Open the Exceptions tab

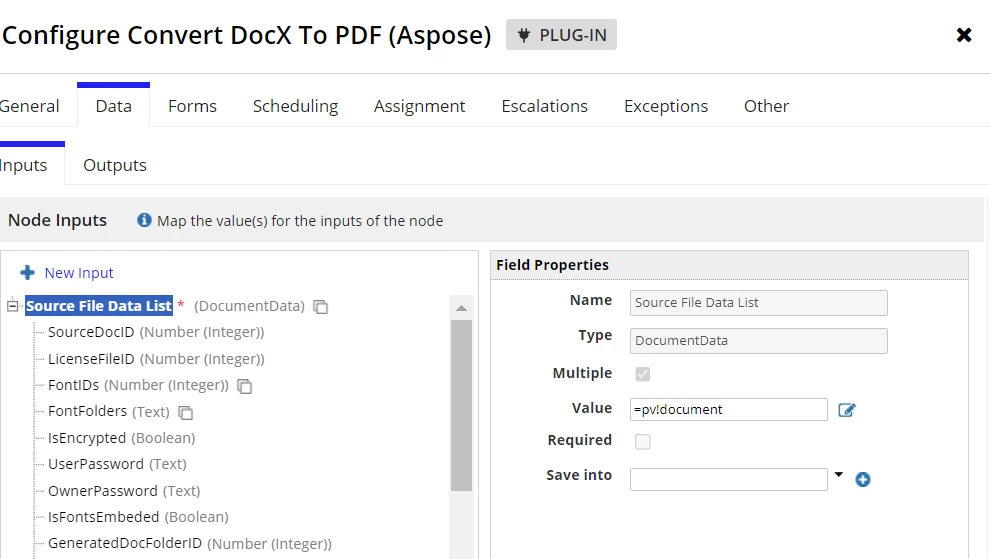(x=666, y=106)
